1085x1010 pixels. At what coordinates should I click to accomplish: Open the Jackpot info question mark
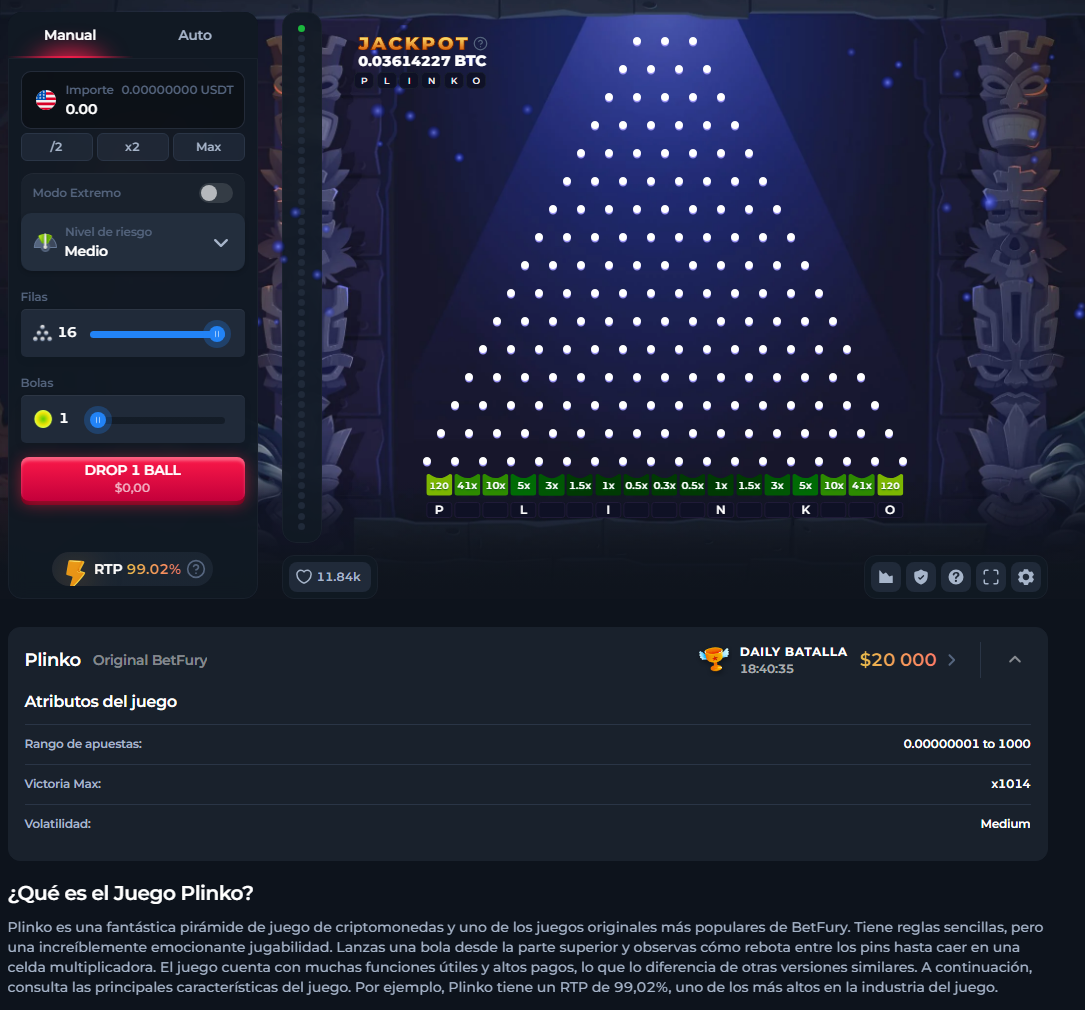pos(481,44)
